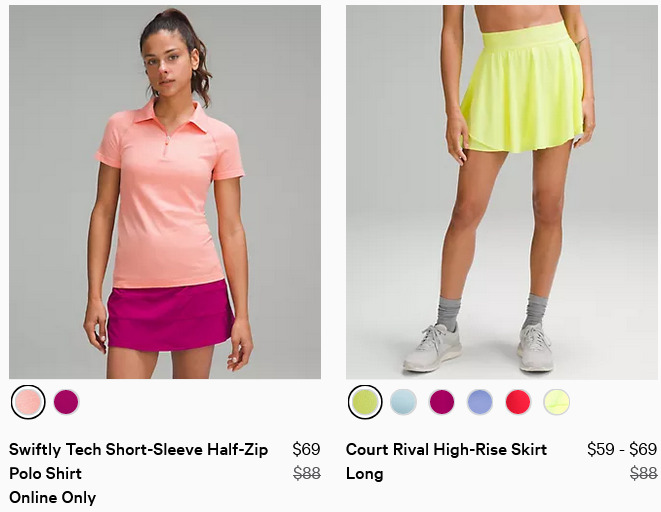Open the pink polo shirt product image

[x=165, y=192]
